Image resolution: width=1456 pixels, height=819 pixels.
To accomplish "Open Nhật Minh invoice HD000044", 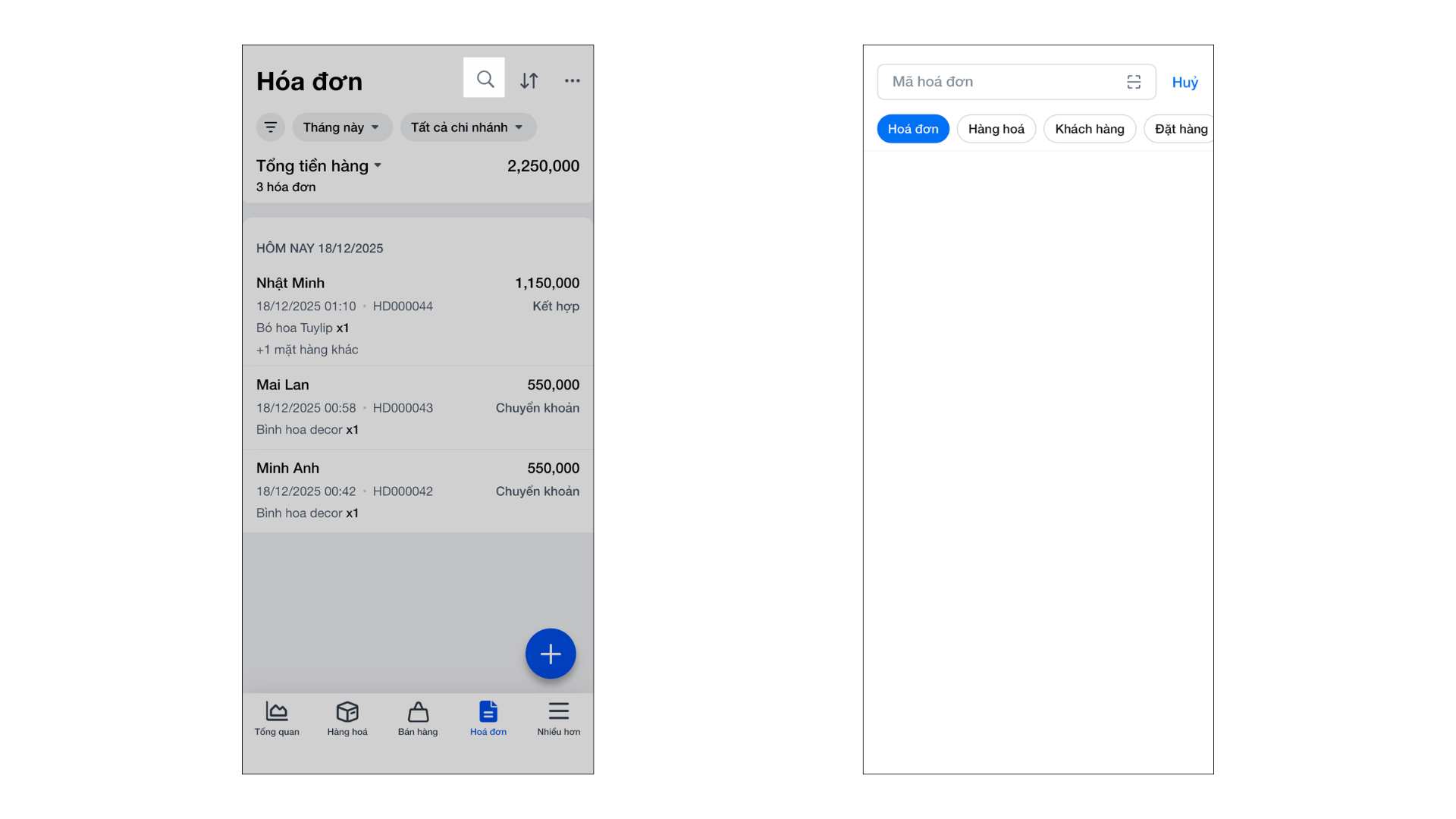I will pyautogui.click(x=418, y=315).
